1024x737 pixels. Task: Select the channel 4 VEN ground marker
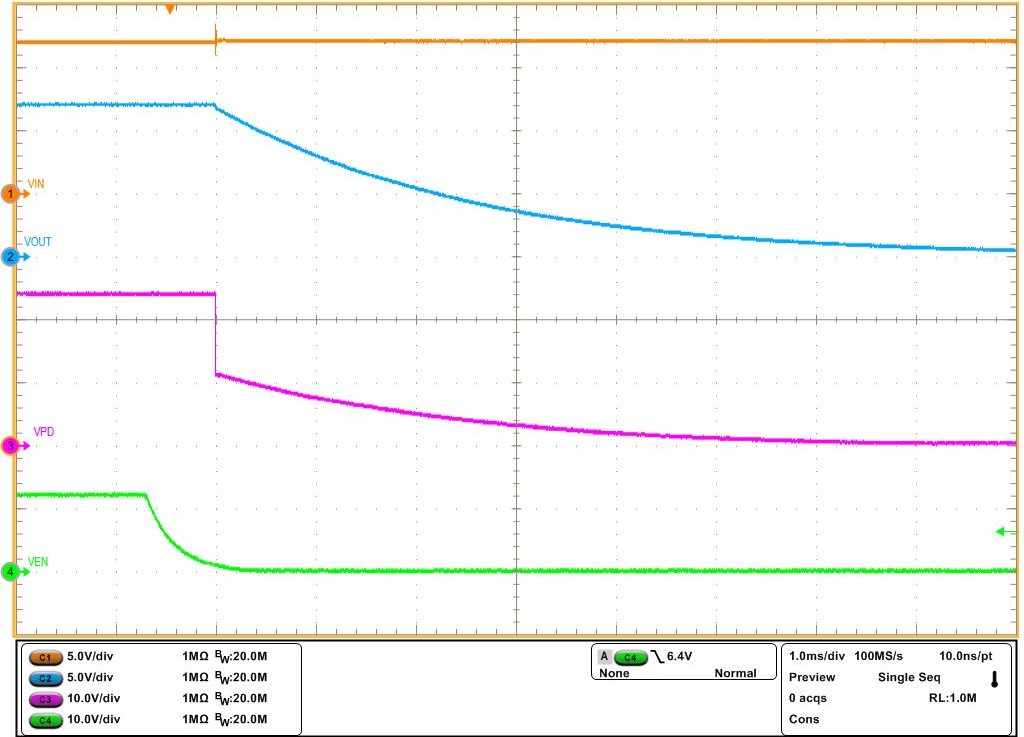point(11,572)
